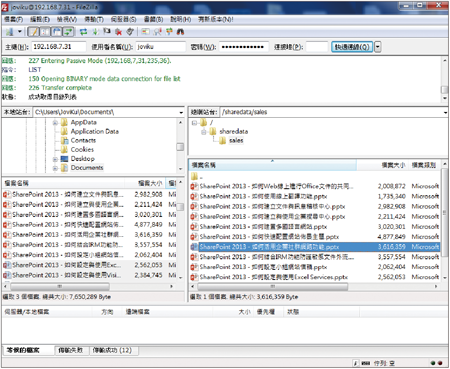Toggle the local directory tree display

(x=45, y=32)
